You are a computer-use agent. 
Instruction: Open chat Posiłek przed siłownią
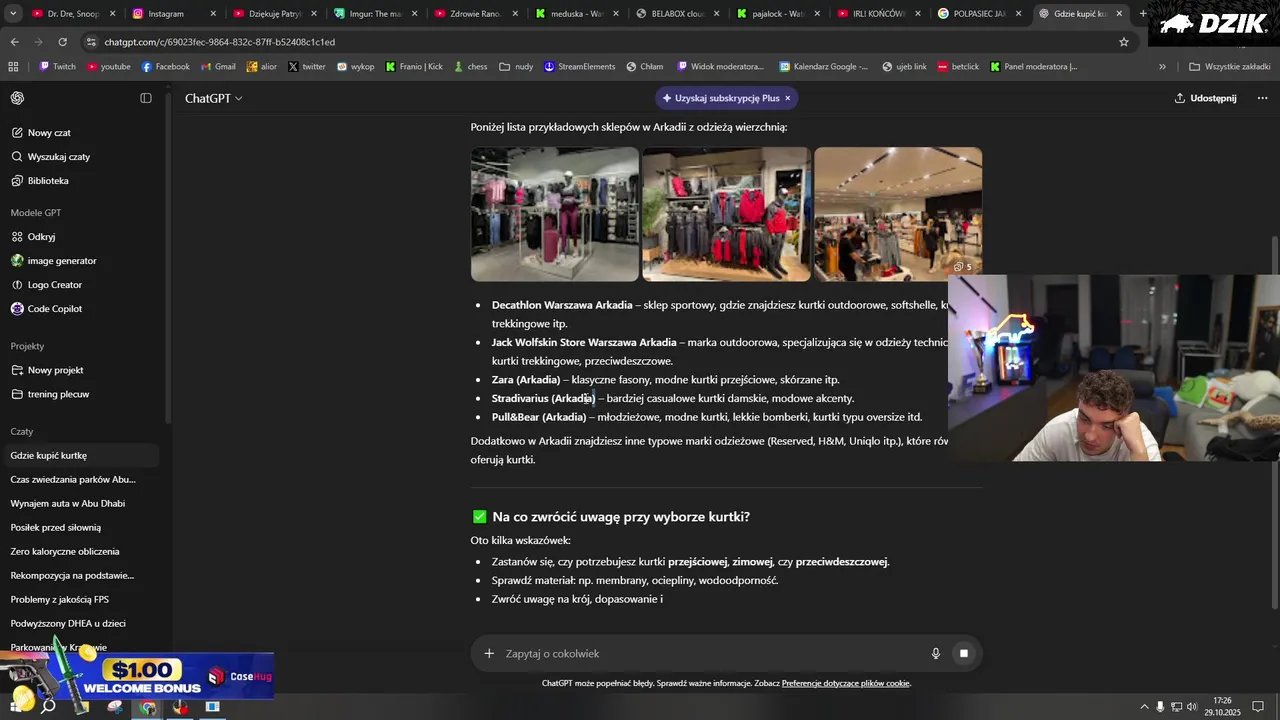click(x=56, y=528)
